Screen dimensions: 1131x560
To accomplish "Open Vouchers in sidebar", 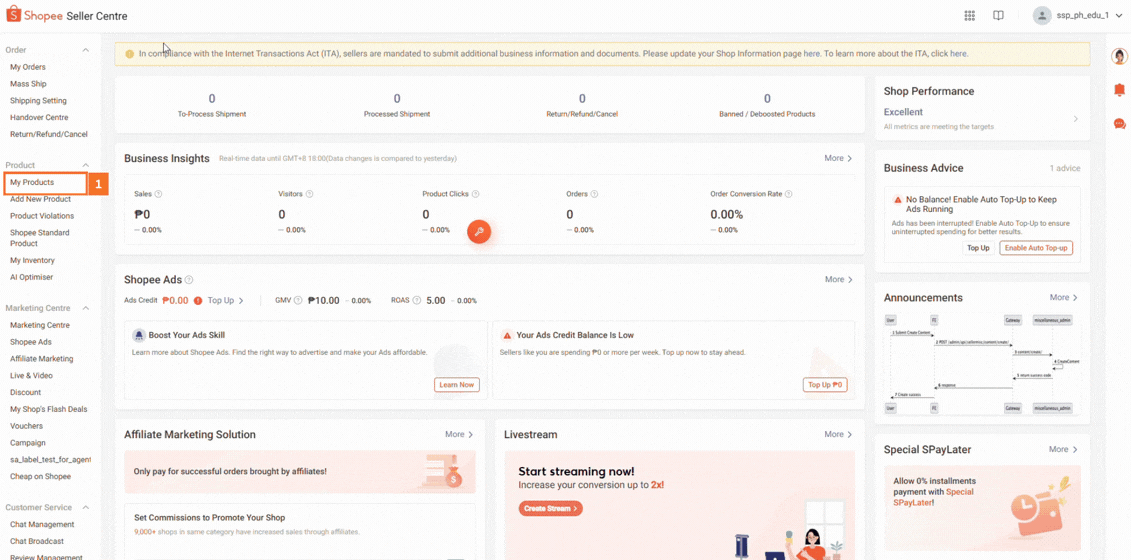I will point(27,426).
